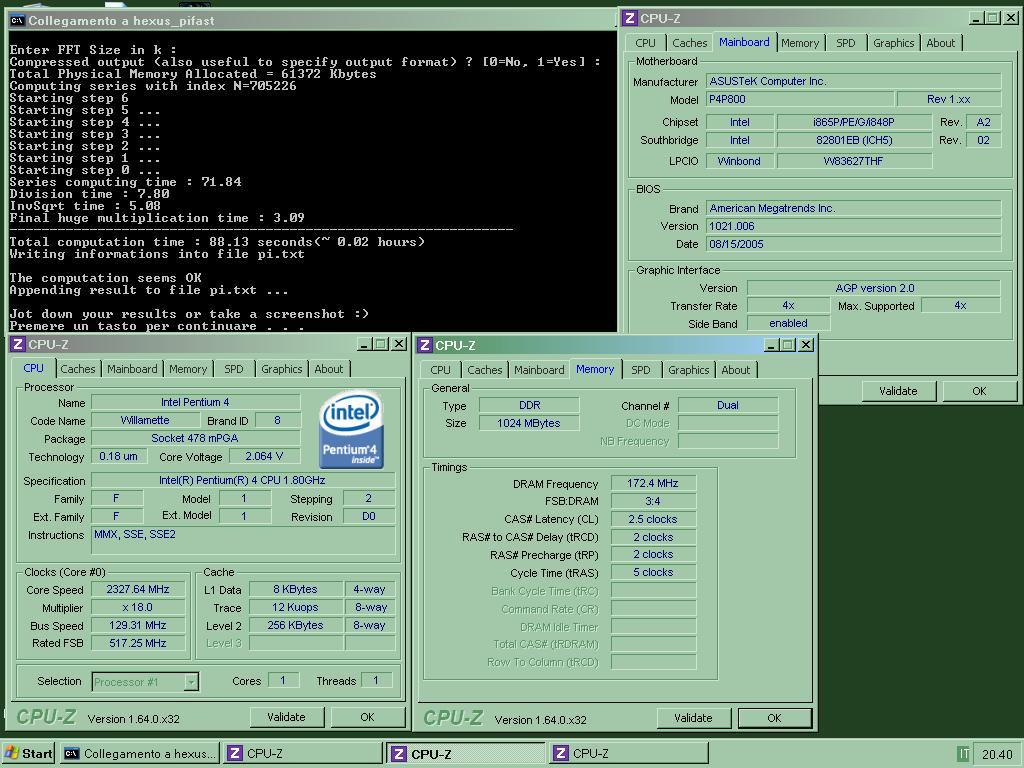Open About tab in CPU window

pos(328,369)
